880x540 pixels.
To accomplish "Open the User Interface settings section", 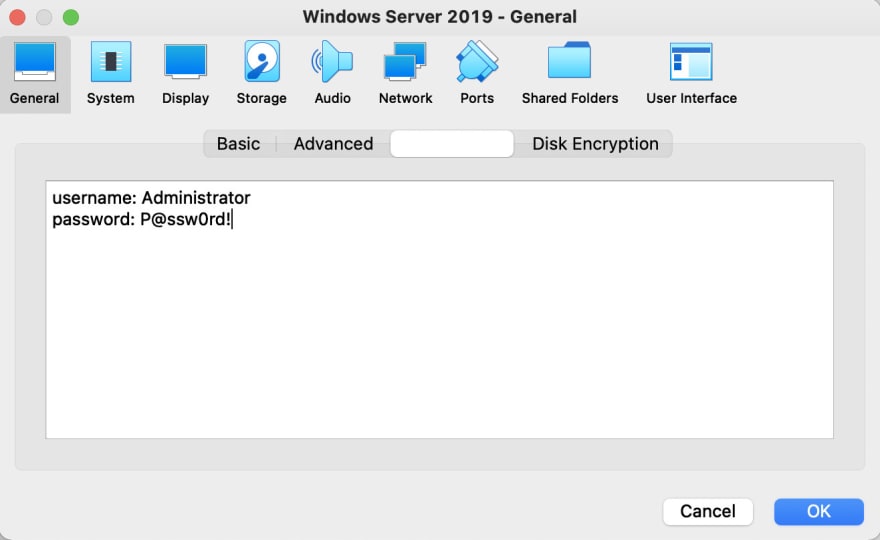I will tap(691, 75).
